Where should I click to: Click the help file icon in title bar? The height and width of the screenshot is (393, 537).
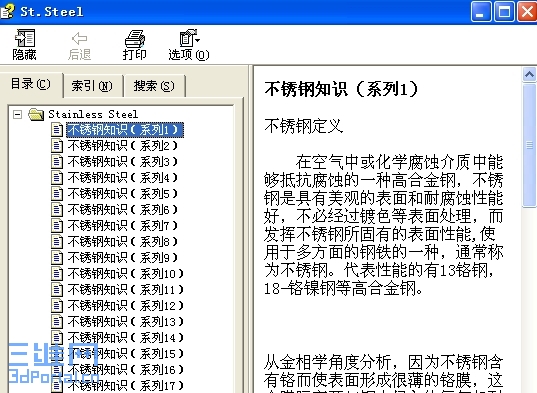click(7, 11)
